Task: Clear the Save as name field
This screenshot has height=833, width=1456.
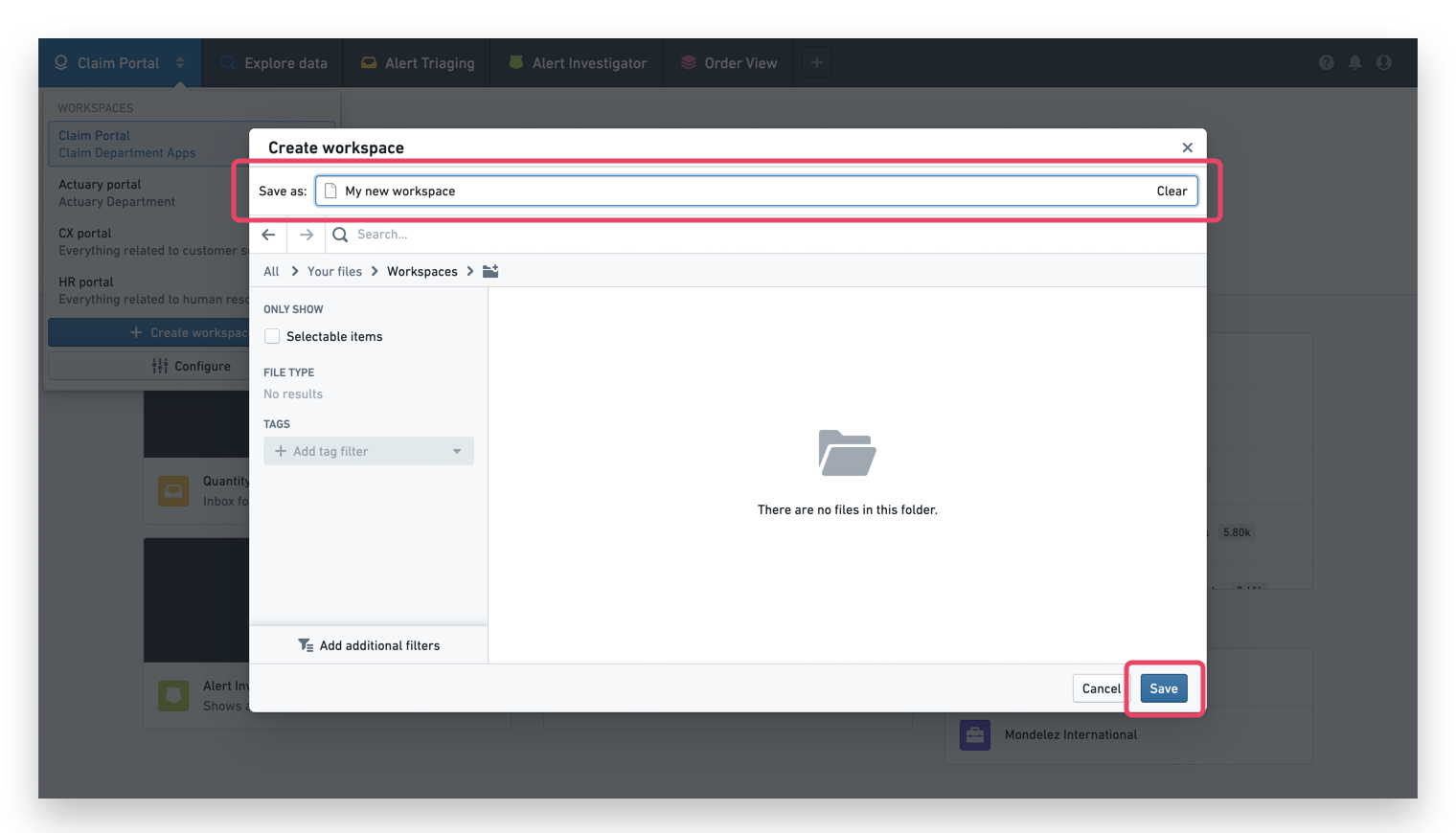Action: pos(1172,191)
